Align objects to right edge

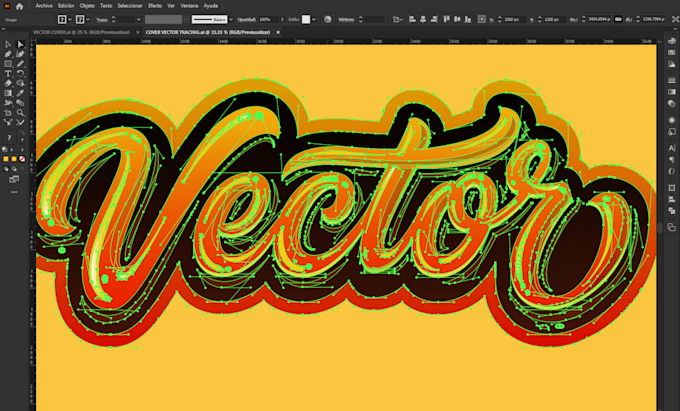pos(433,20)
